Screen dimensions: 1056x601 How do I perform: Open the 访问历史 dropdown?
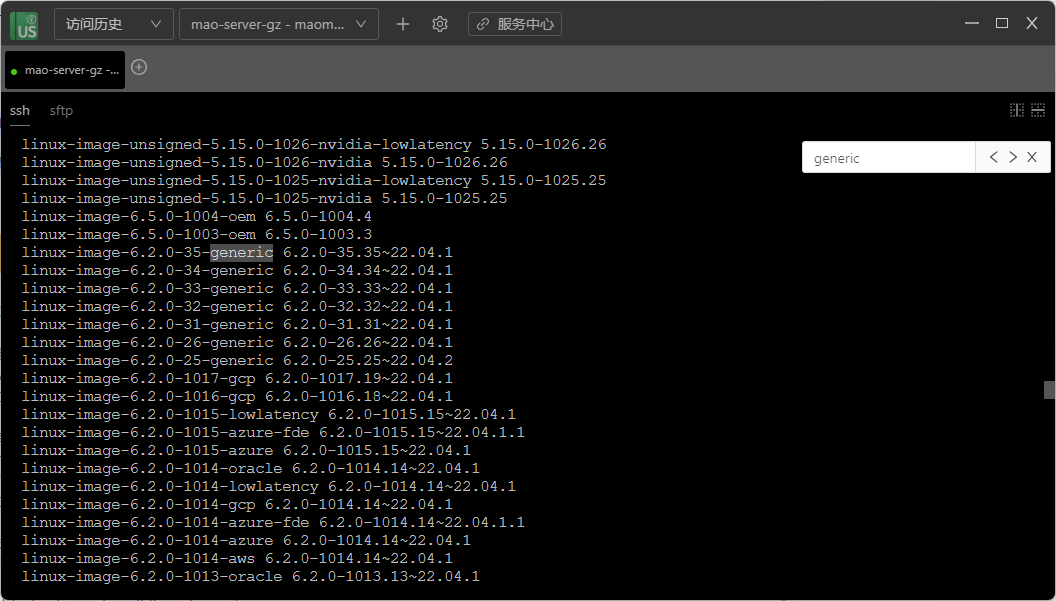(114, 24)
